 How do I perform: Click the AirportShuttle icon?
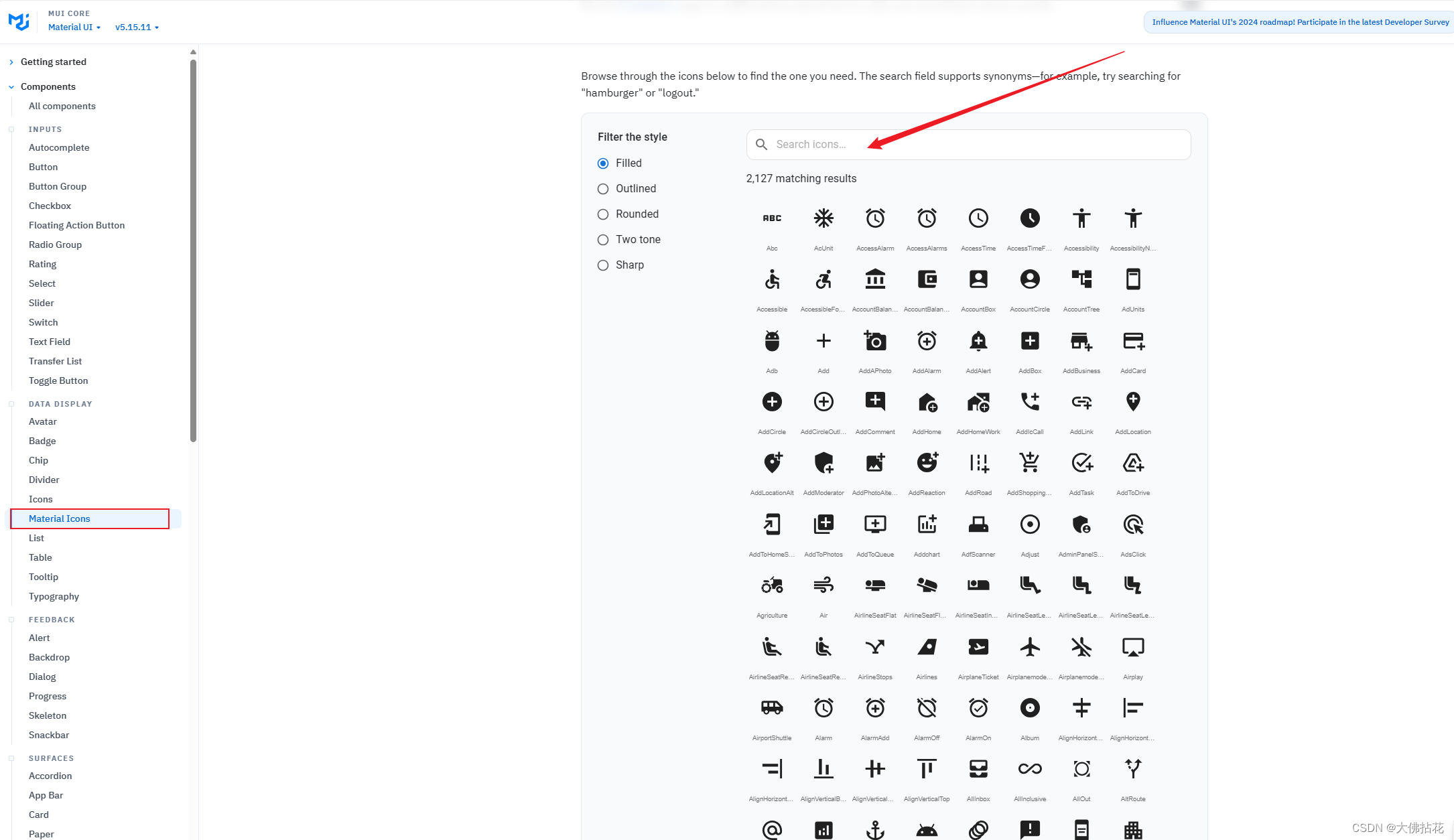pos(772,708)
